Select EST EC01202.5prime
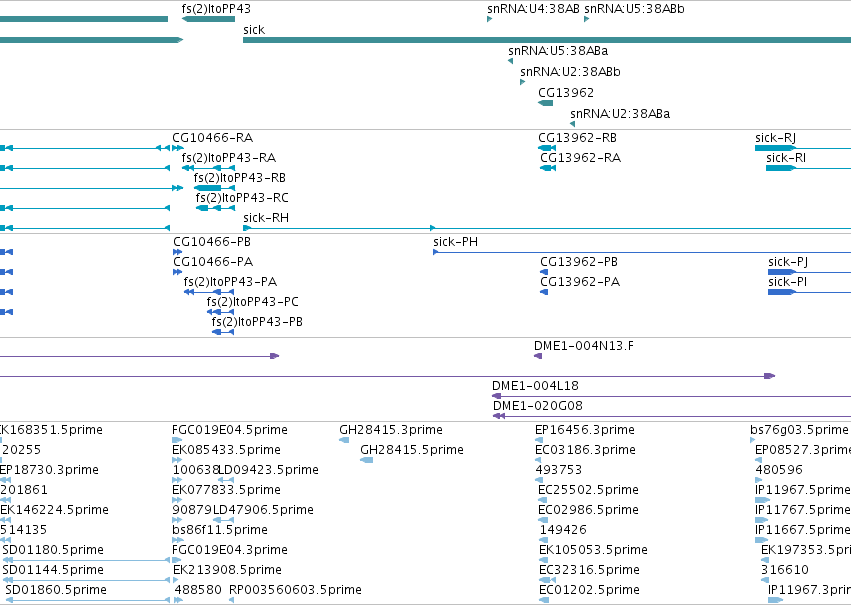The height and width of the screenshot is (605, 851). coord(589,590)
